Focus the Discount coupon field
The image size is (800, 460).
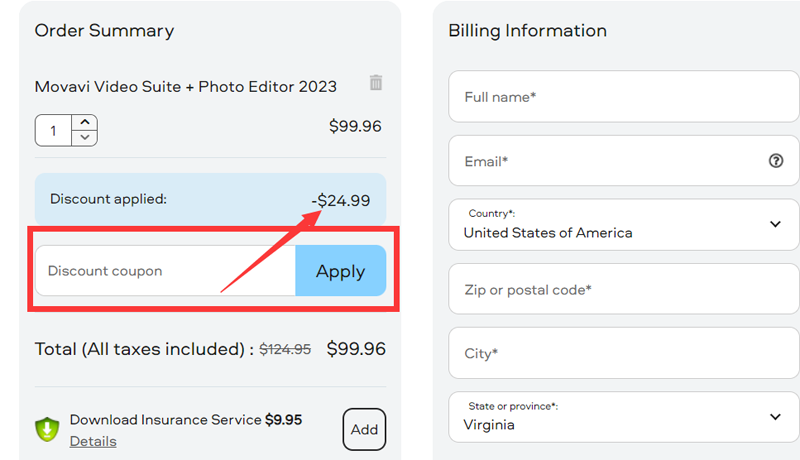[165, 271]
